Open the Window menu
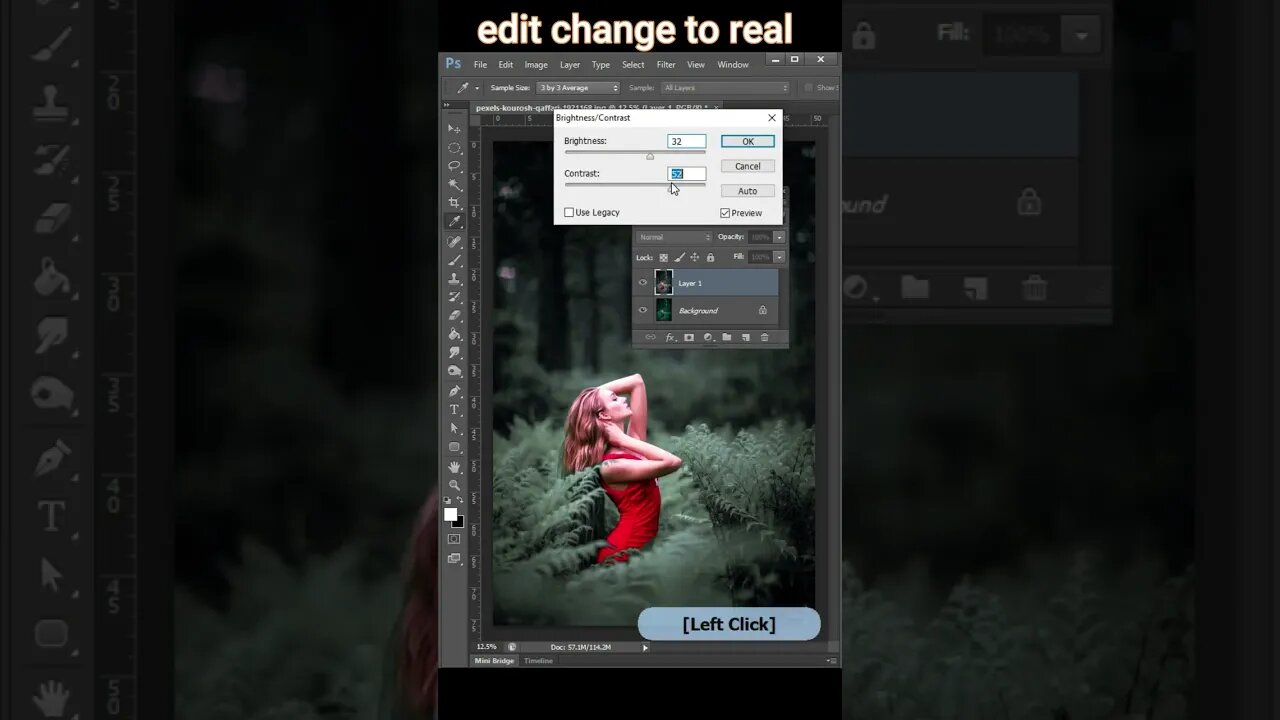1280x720 pixels. [x=733, y=65]
